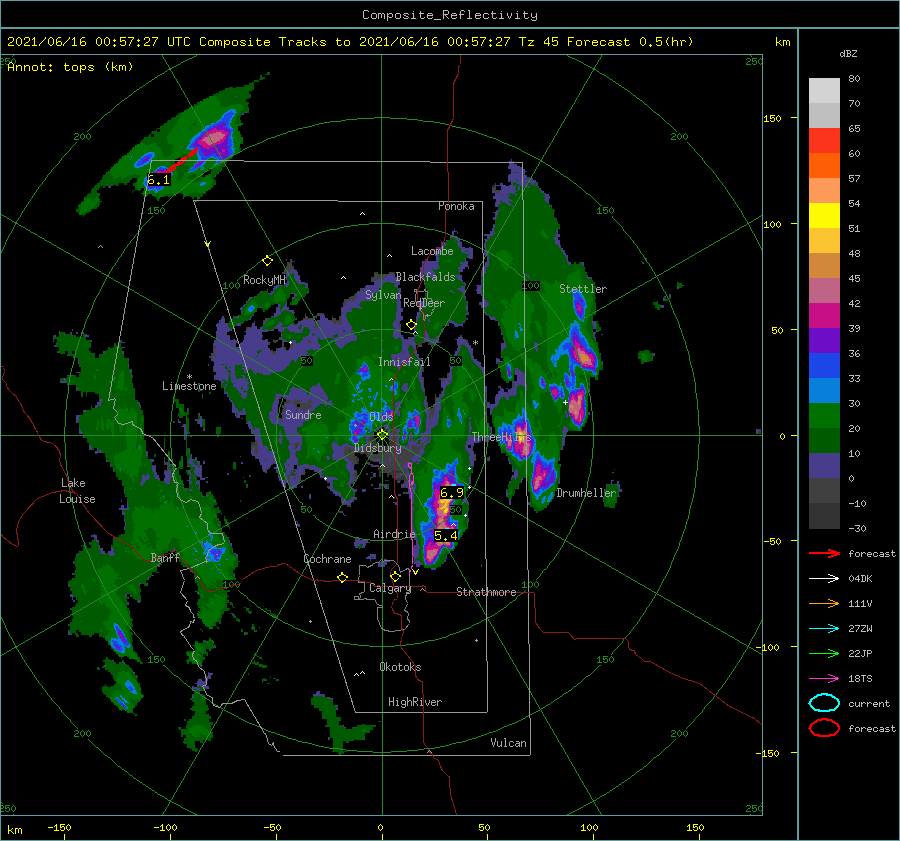The image size is (900, 841).
Task: Click the ThreeHills city label
Action: (x=501, y=437)
